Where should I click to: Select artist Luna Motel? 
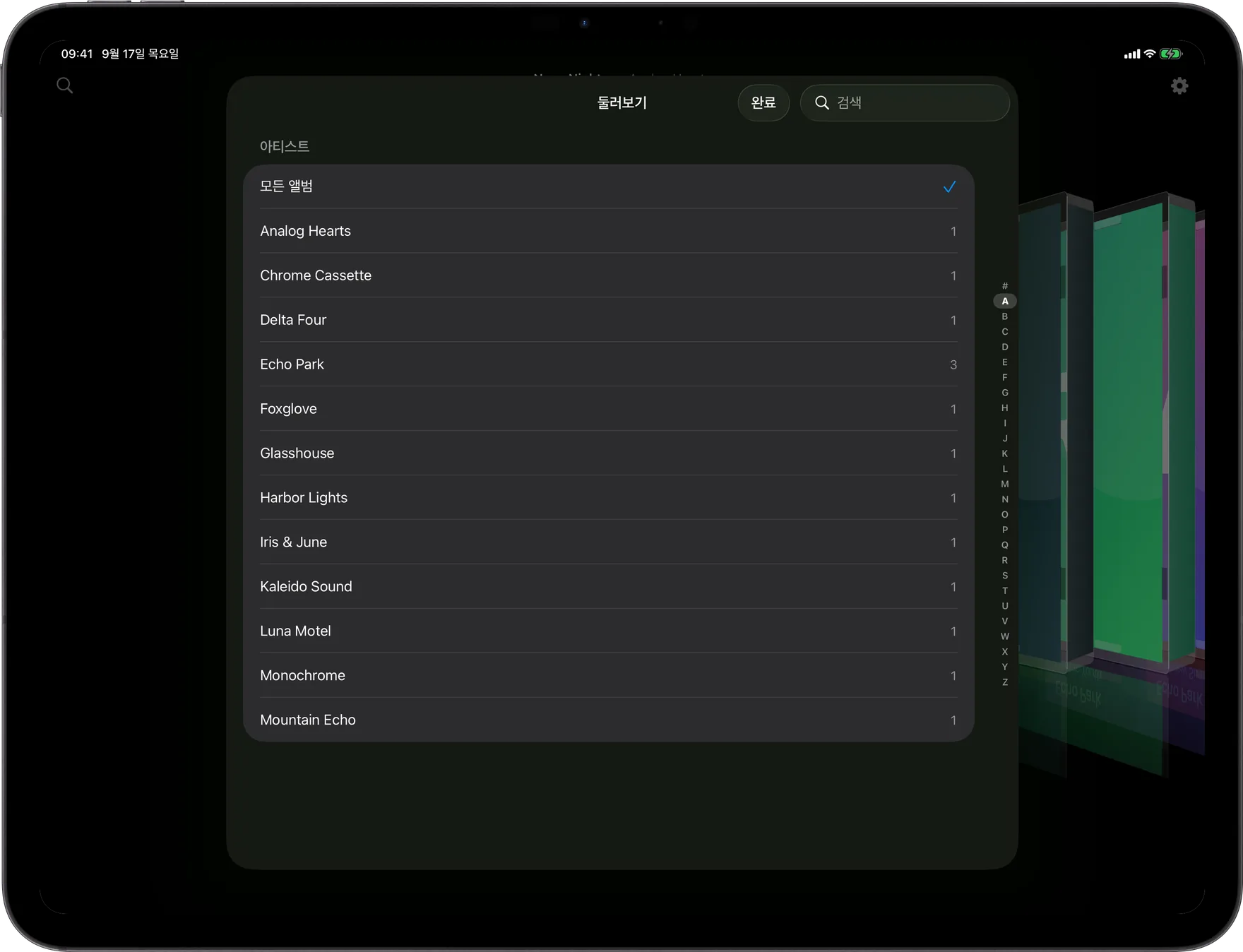click(x=609, y=631)
